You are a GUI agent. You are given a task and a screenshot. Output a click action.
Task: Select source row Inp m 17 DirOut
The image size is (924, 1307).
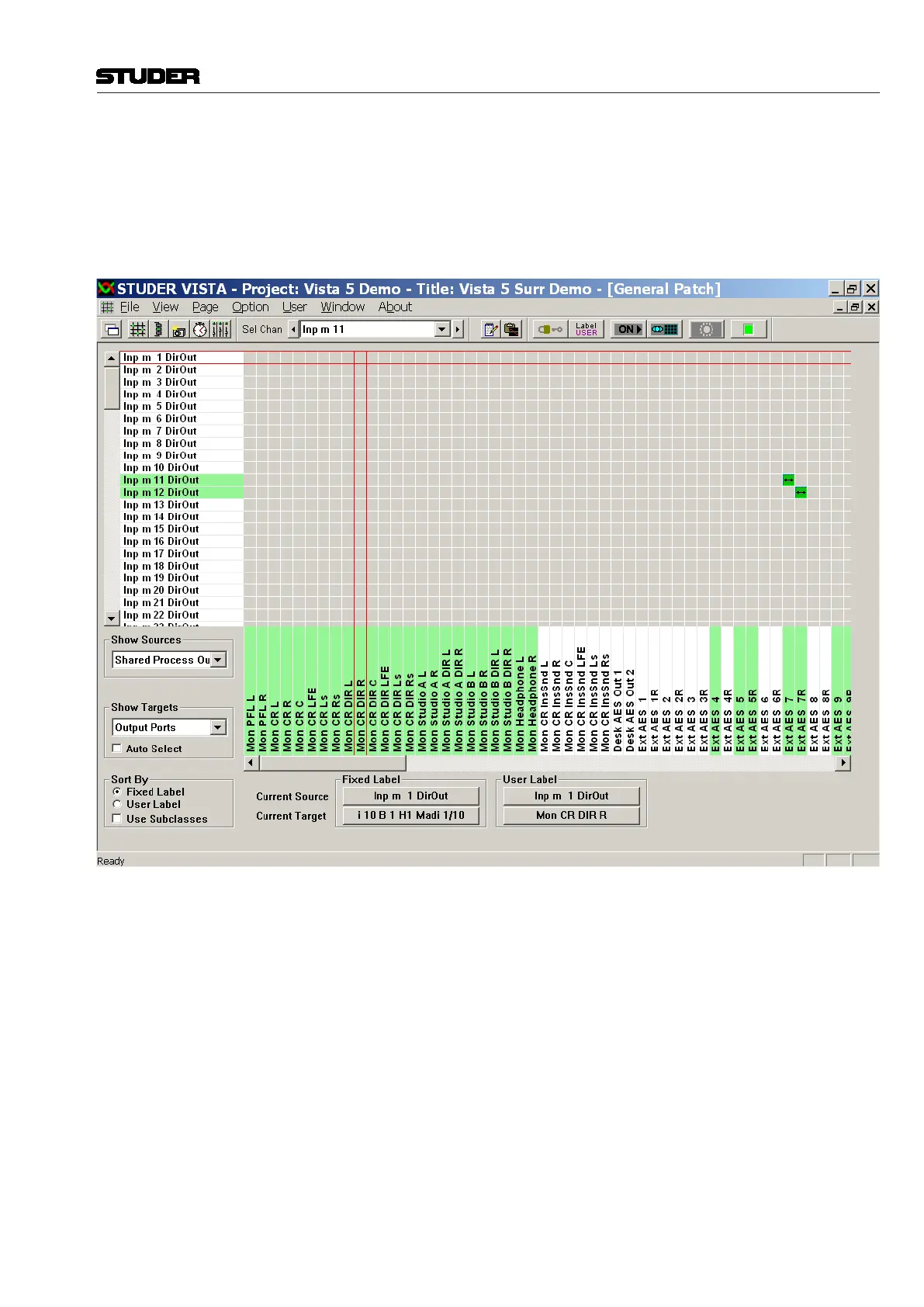coord(182,553)
